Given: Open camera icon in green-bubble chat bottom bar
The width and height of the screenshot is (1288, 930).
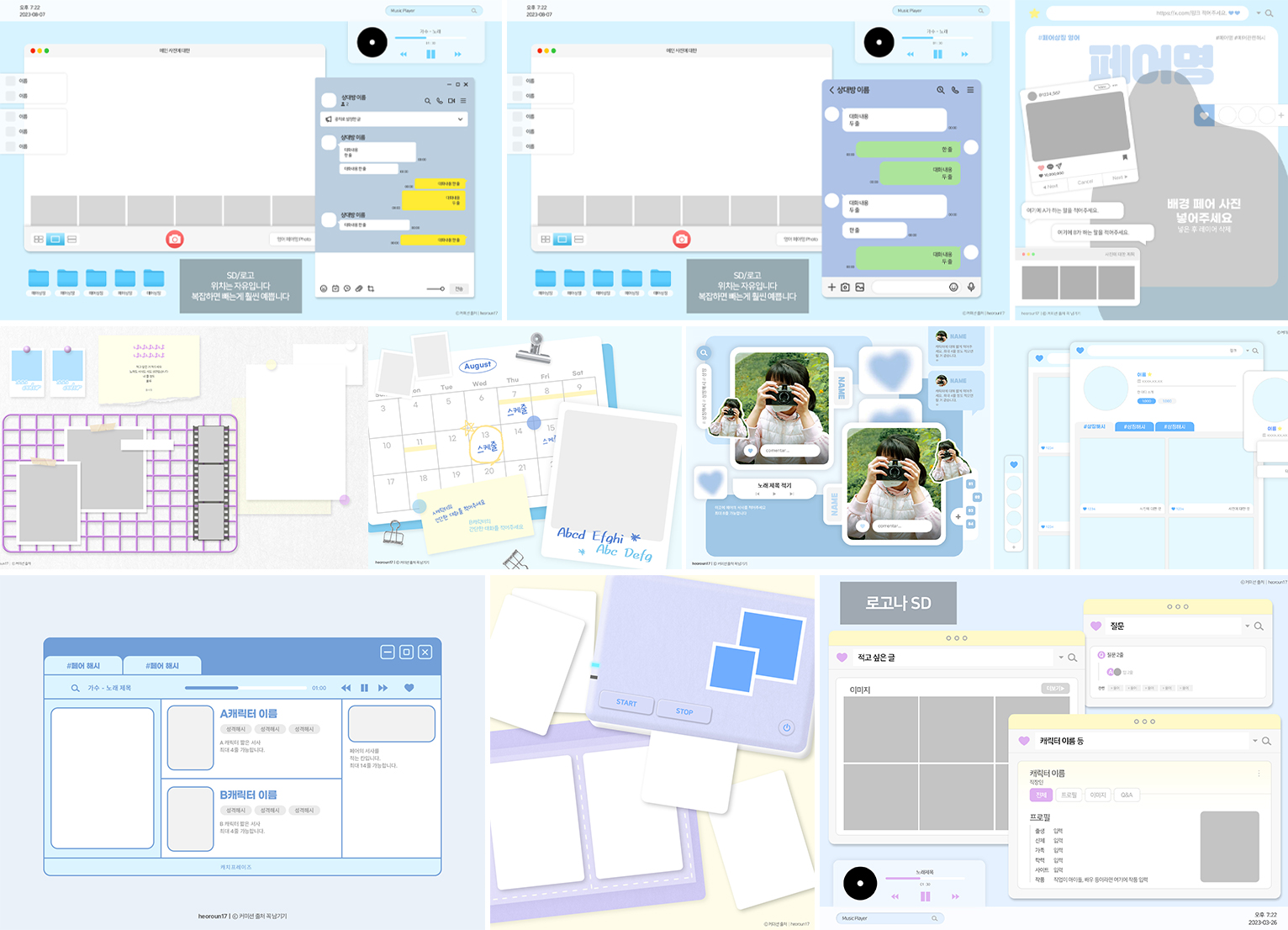Looking at the screenshot, I should (845, 287).
